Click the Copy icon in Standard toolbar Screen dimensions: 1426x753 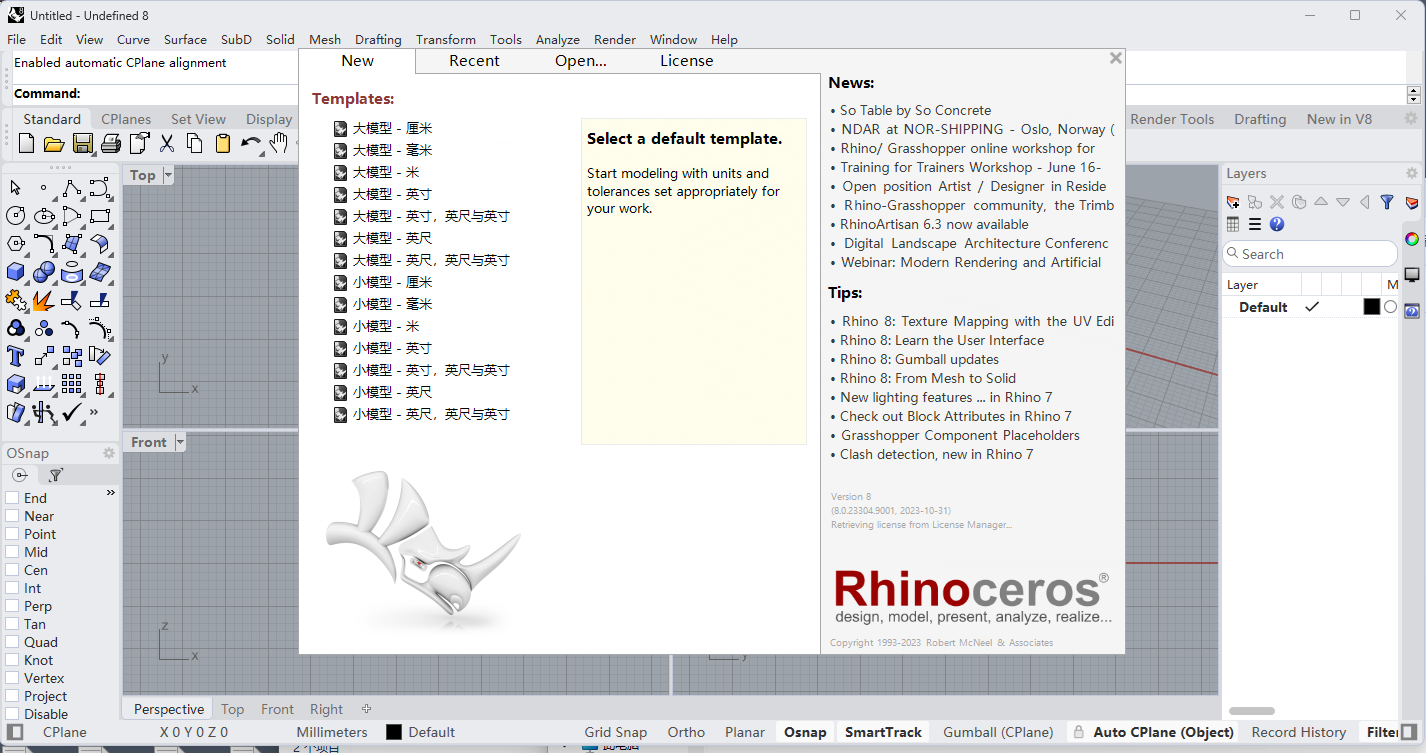coord(195,144)
